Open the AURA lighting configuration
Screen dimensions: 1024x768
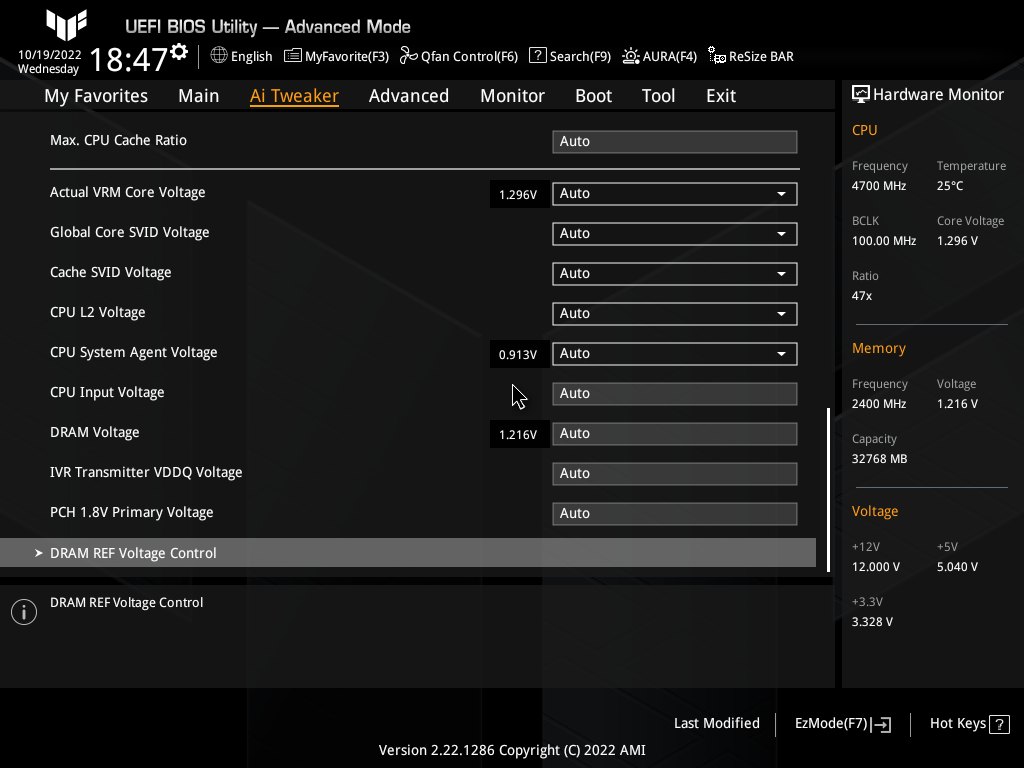pyautogui.click(x=659, y=56)
